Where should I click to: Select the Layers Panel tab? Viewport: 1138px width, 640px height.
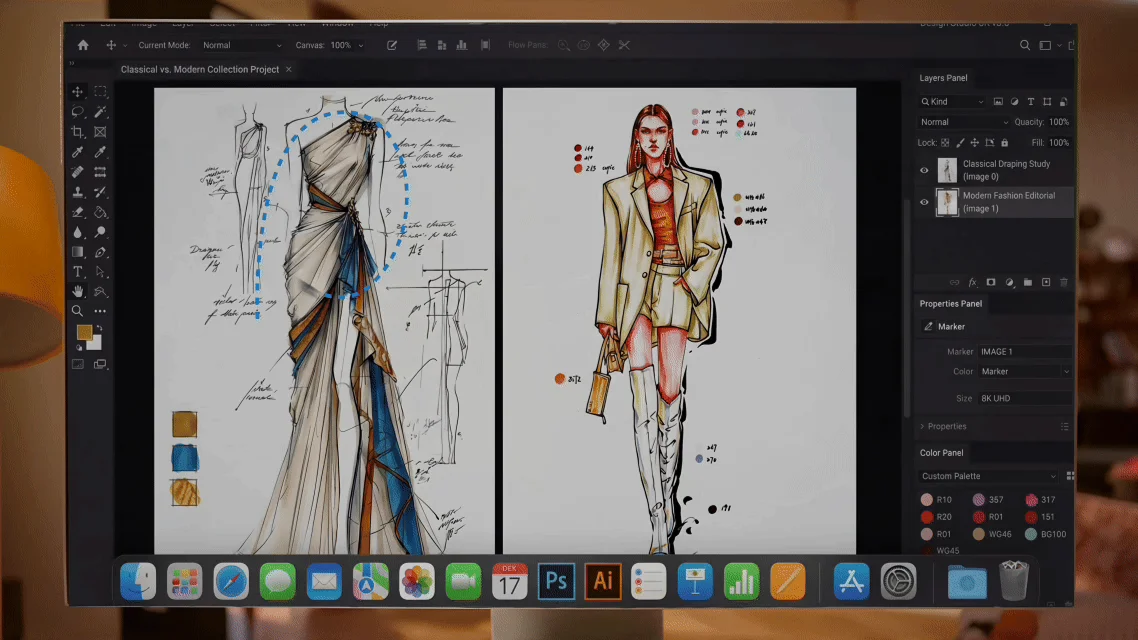pos(943,78)
